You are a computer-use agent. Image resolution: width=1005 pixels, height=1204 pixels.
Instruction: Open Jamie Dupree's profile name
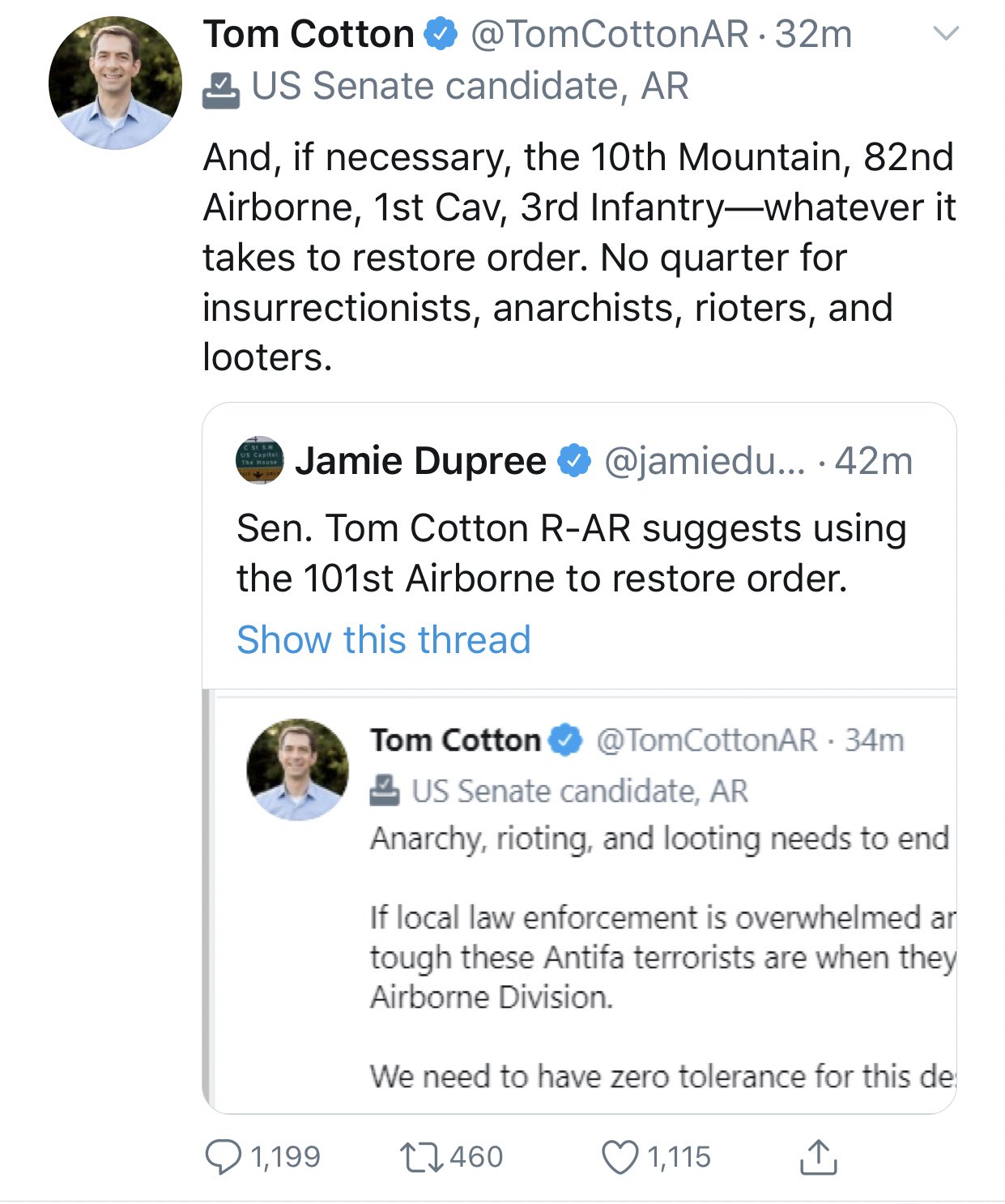pos(420,461)
